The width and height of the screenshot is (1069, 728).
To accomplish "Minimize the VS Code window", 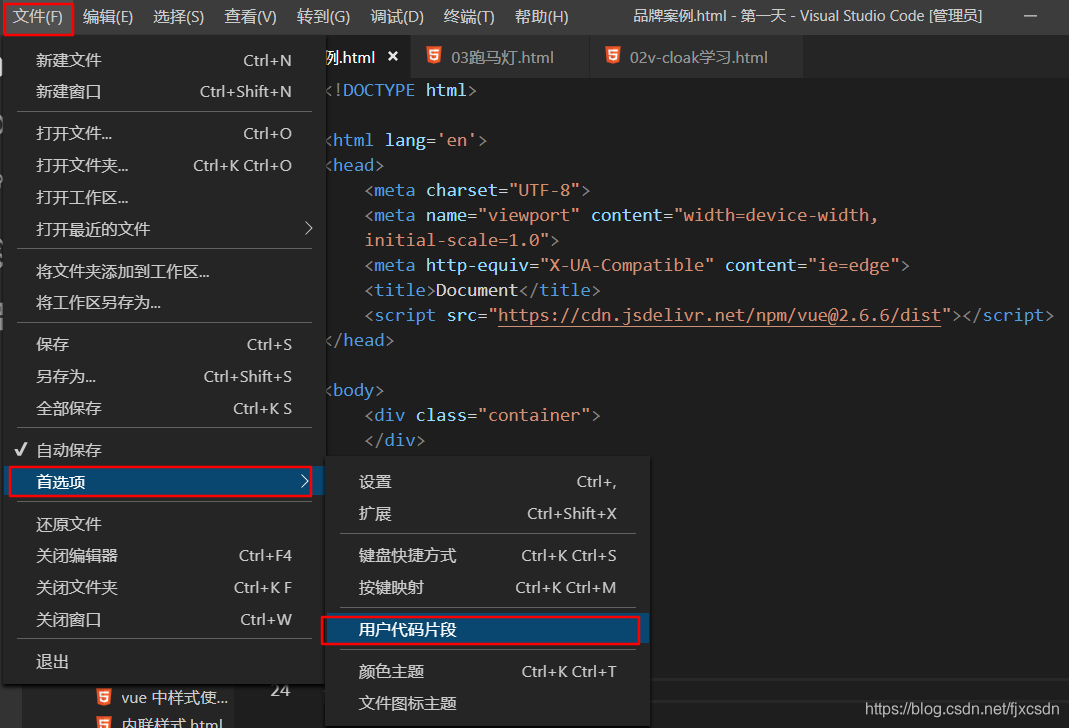I will [x=1030, y=16].
